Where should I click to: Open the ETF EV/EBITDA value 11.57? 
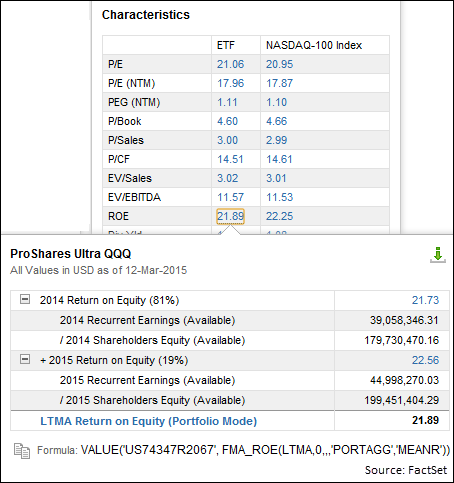coord(230,197)
